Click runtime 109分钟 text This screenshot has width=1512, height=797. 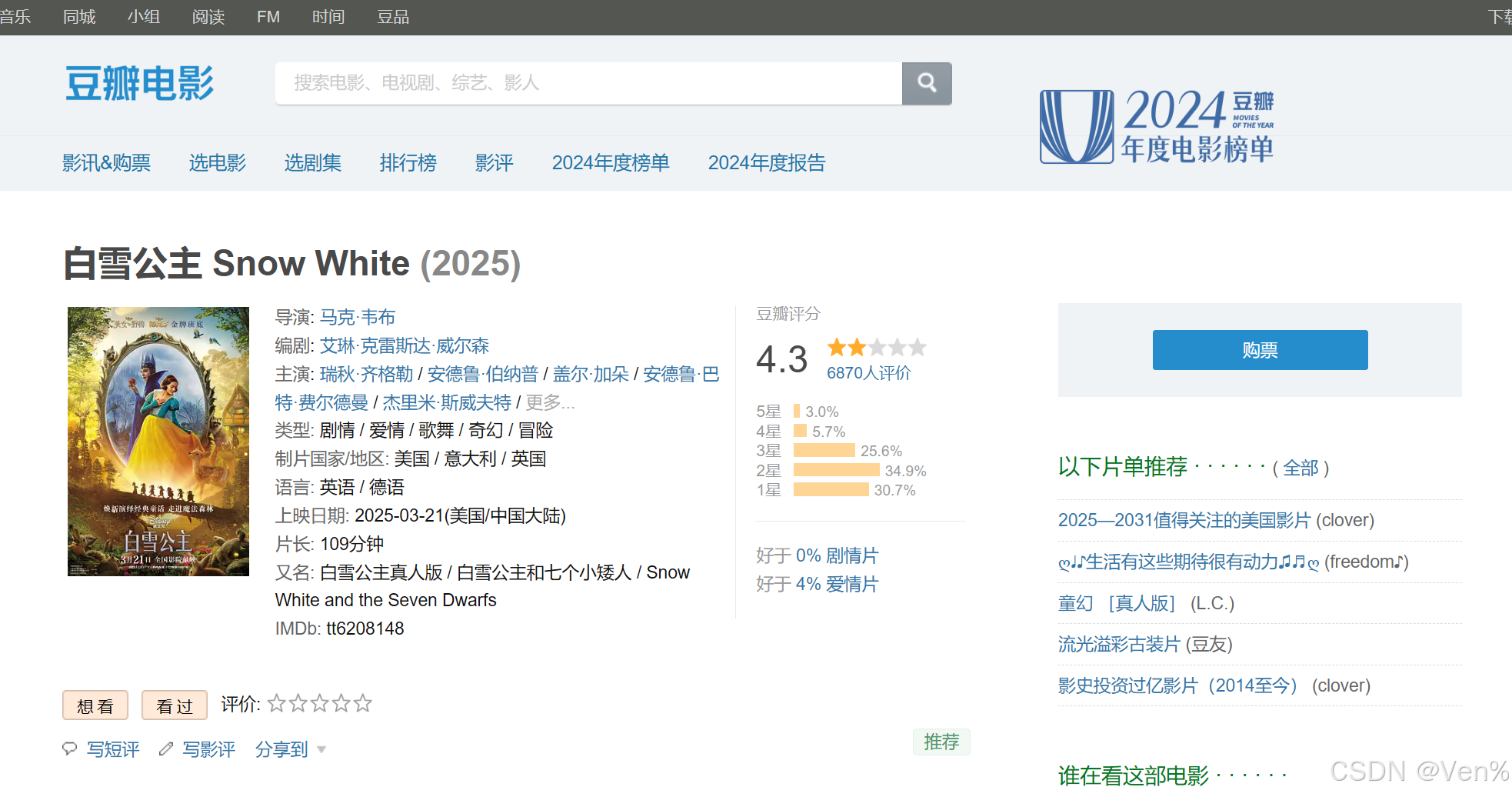tap(351, 544)
